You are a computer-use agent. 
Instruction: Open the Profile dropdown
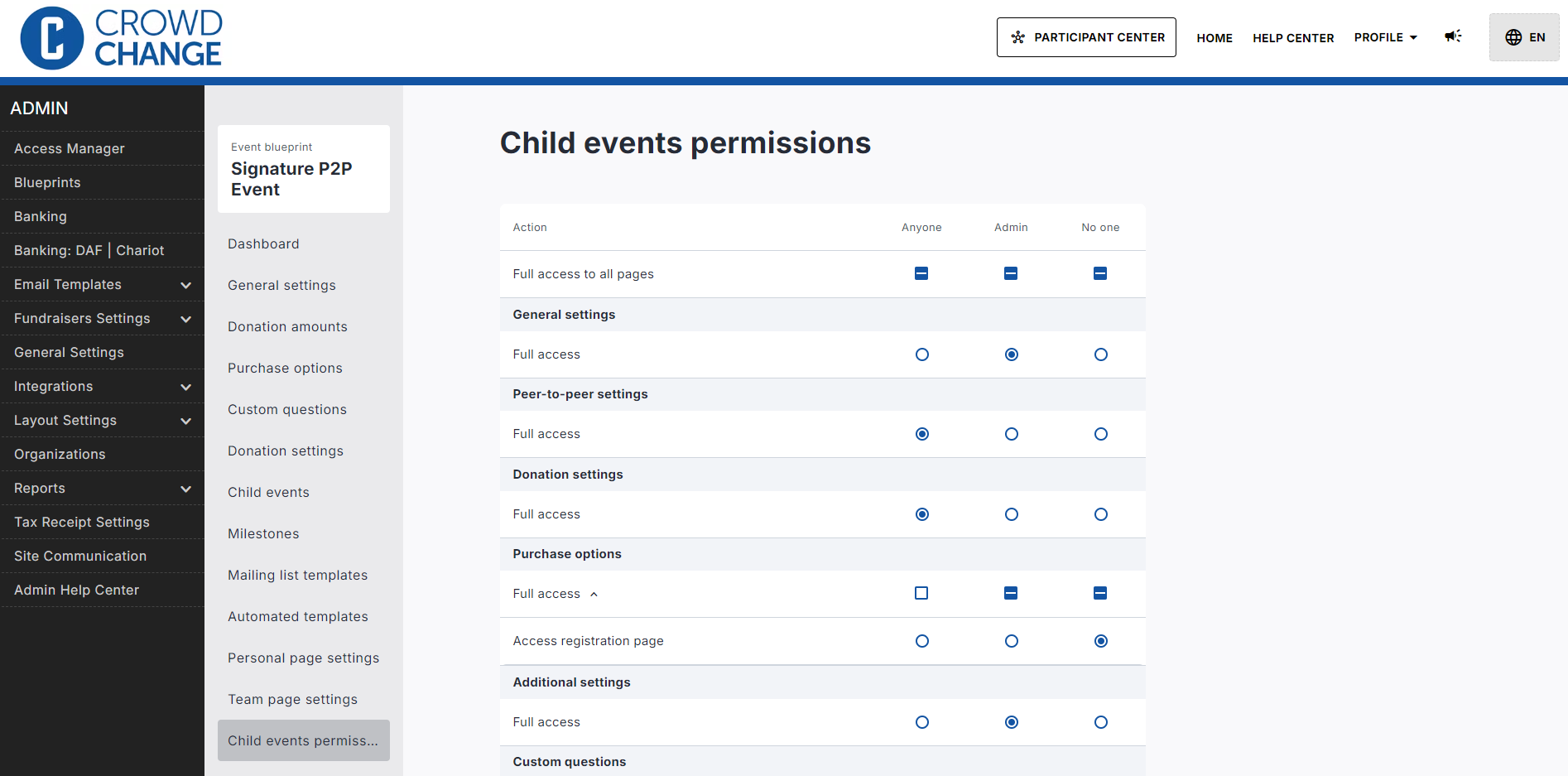click(x=1385, y=37)
